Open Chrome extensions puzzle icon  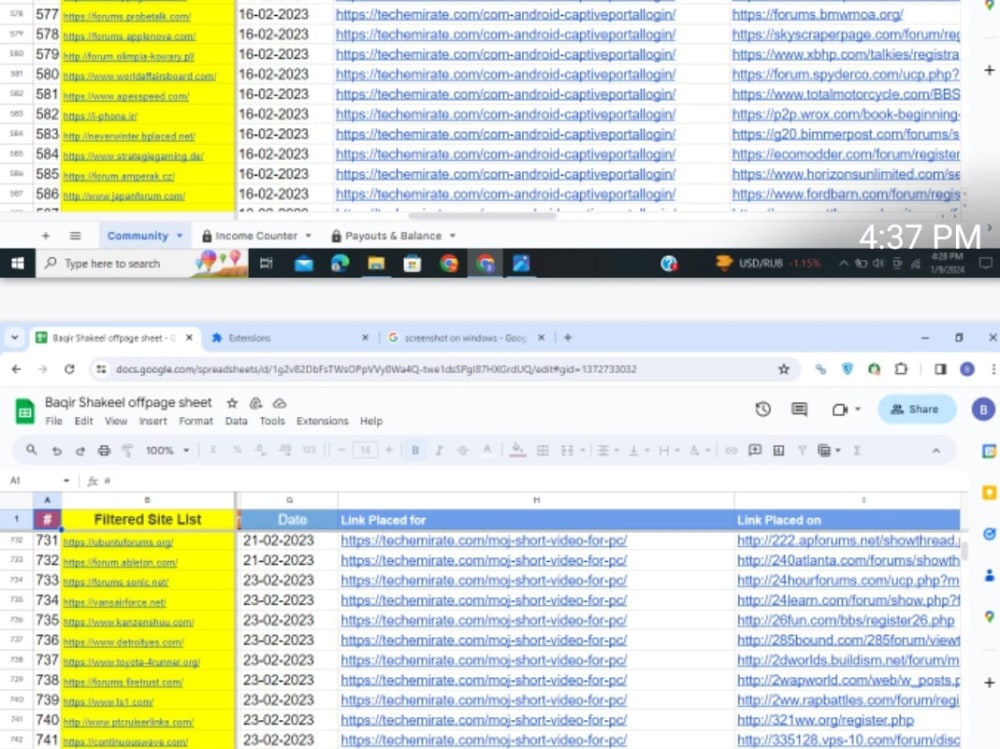point(901,369)
